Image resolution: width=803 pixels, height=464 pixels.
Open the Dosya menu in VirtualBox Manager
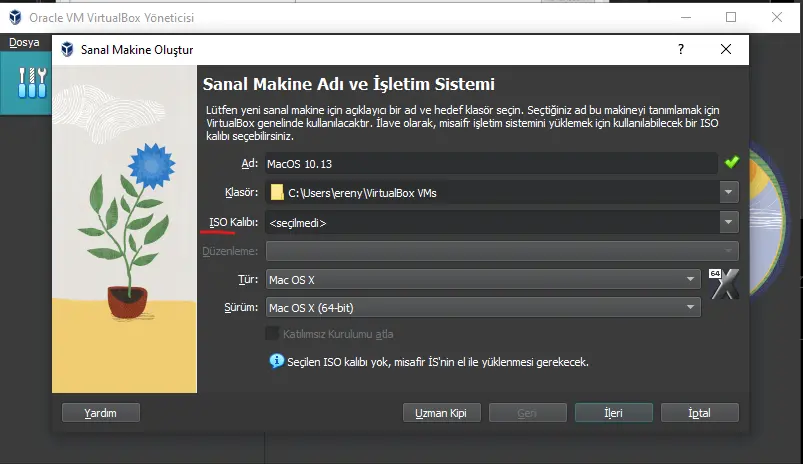(x=24, y=43)
